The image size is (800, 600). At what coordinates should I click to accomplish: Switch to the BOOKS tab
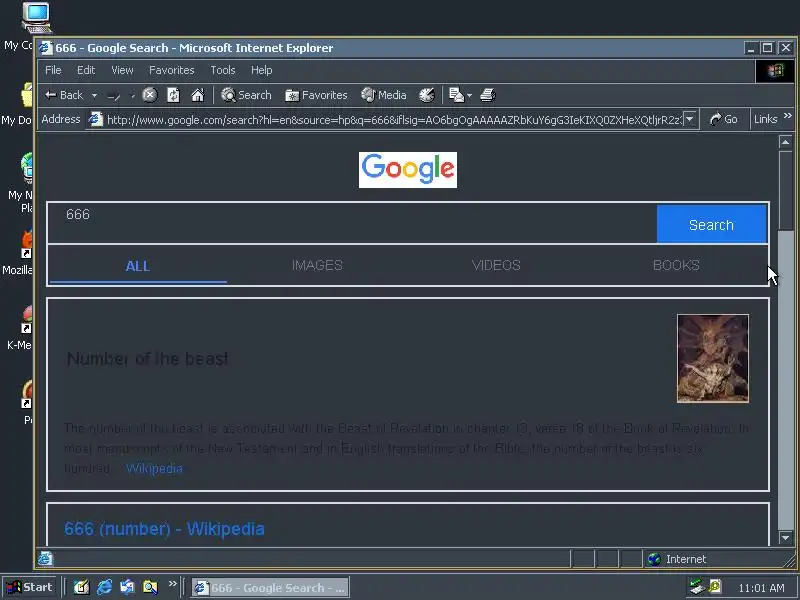click(x=676, y=265)
